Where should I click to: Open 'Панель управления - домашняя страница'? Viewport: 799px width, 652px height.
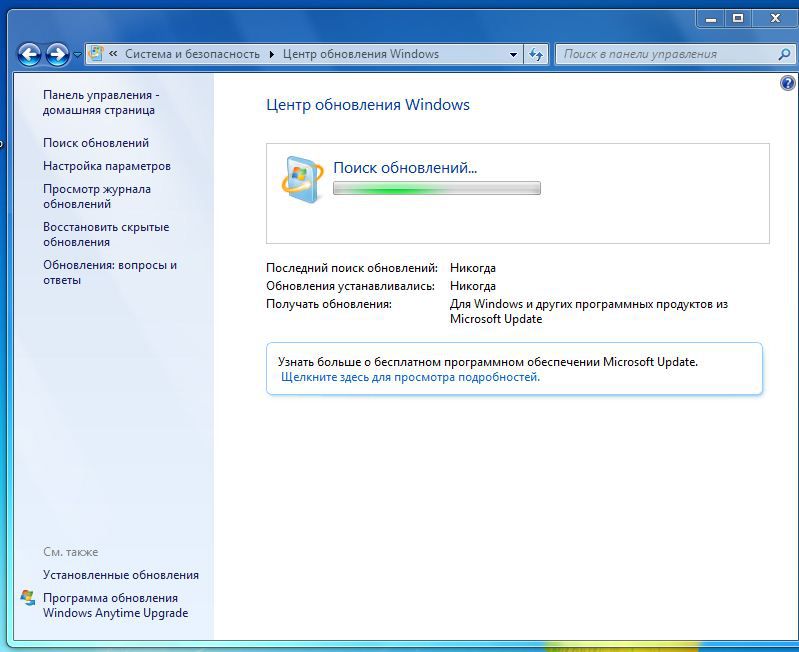click(x=101, y=102)
